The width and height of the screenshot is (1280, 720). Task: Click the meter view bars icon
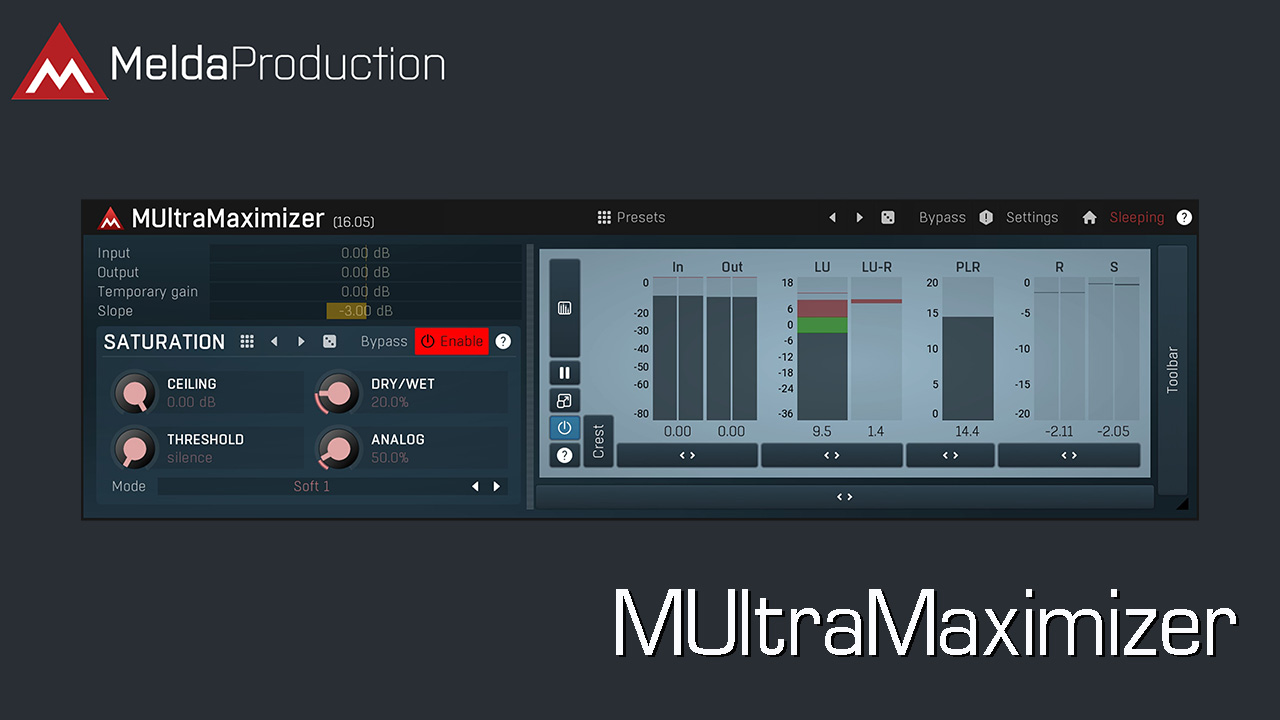coord(564,308)
